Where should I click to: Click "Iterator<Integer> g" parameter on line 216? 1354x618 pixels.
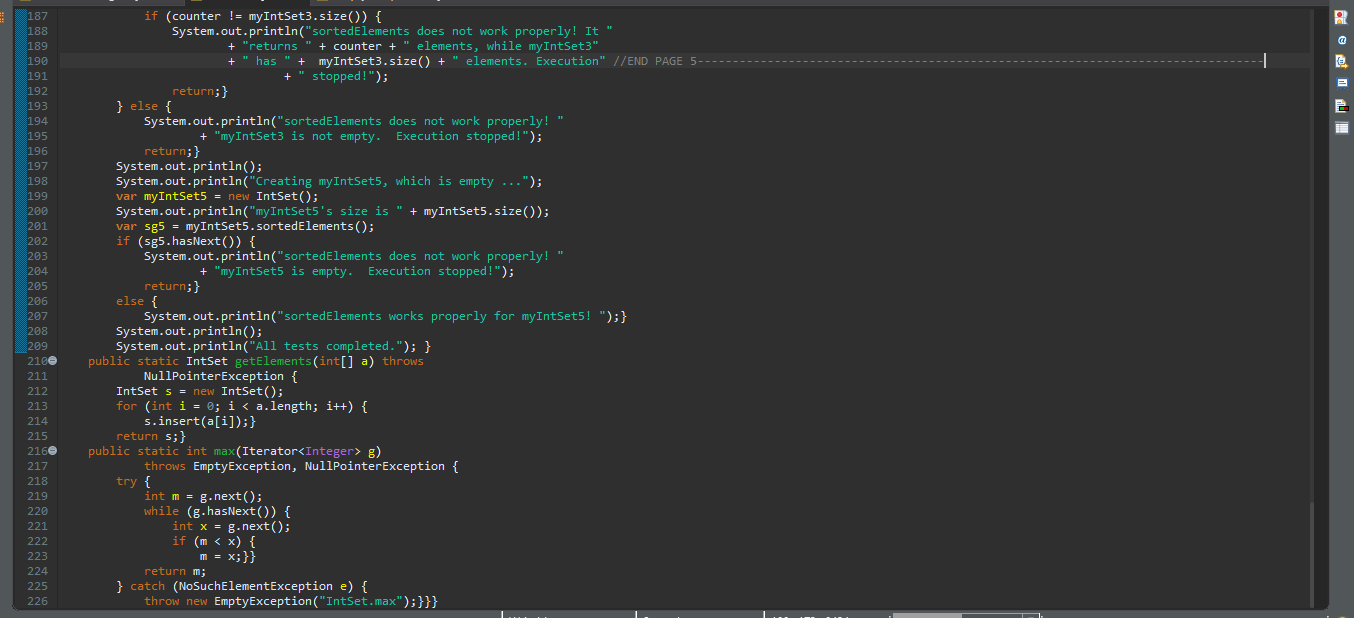tap(308, 451)
